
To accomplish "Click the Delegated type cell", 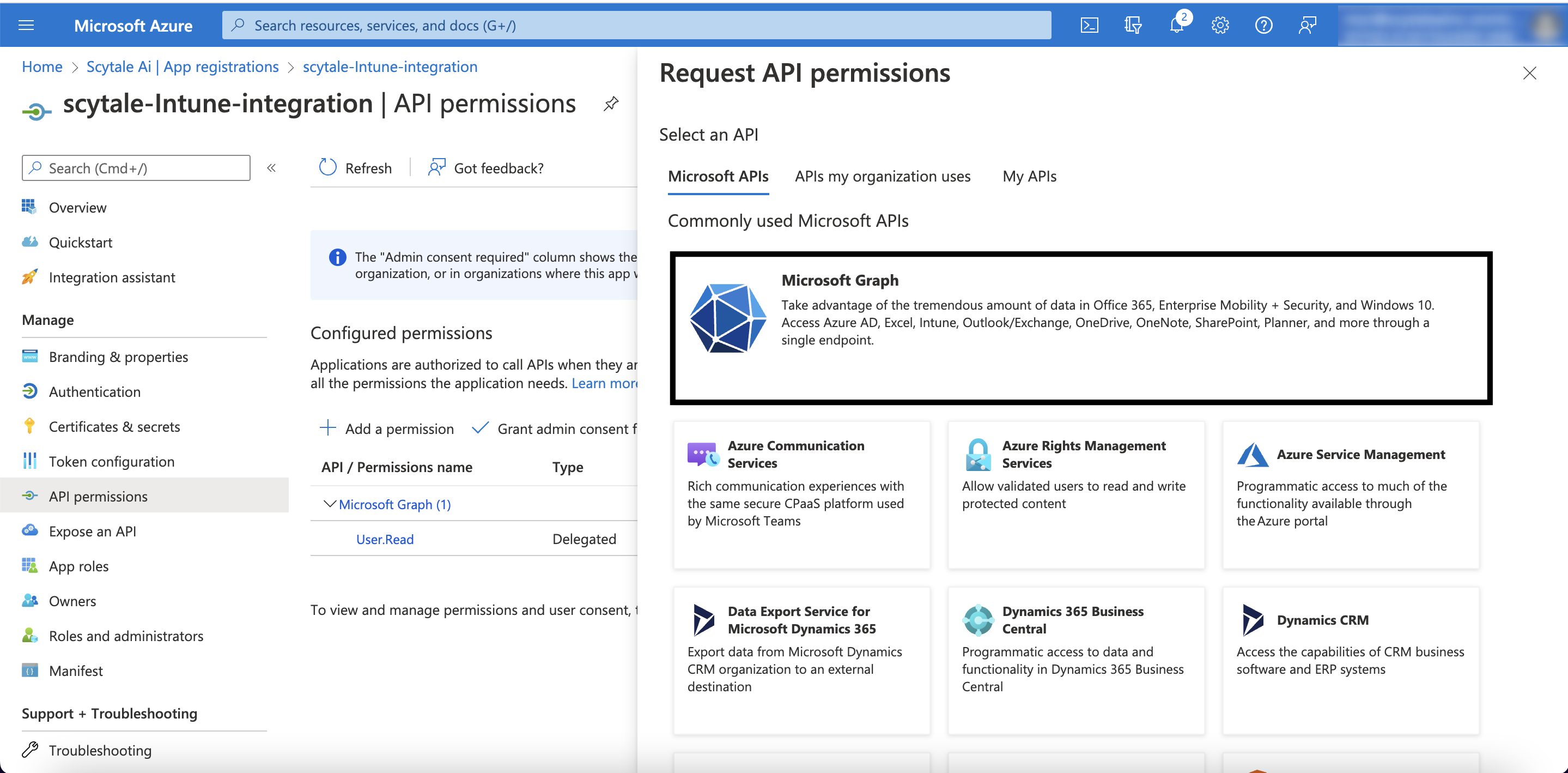I will [x=584, y=539].
